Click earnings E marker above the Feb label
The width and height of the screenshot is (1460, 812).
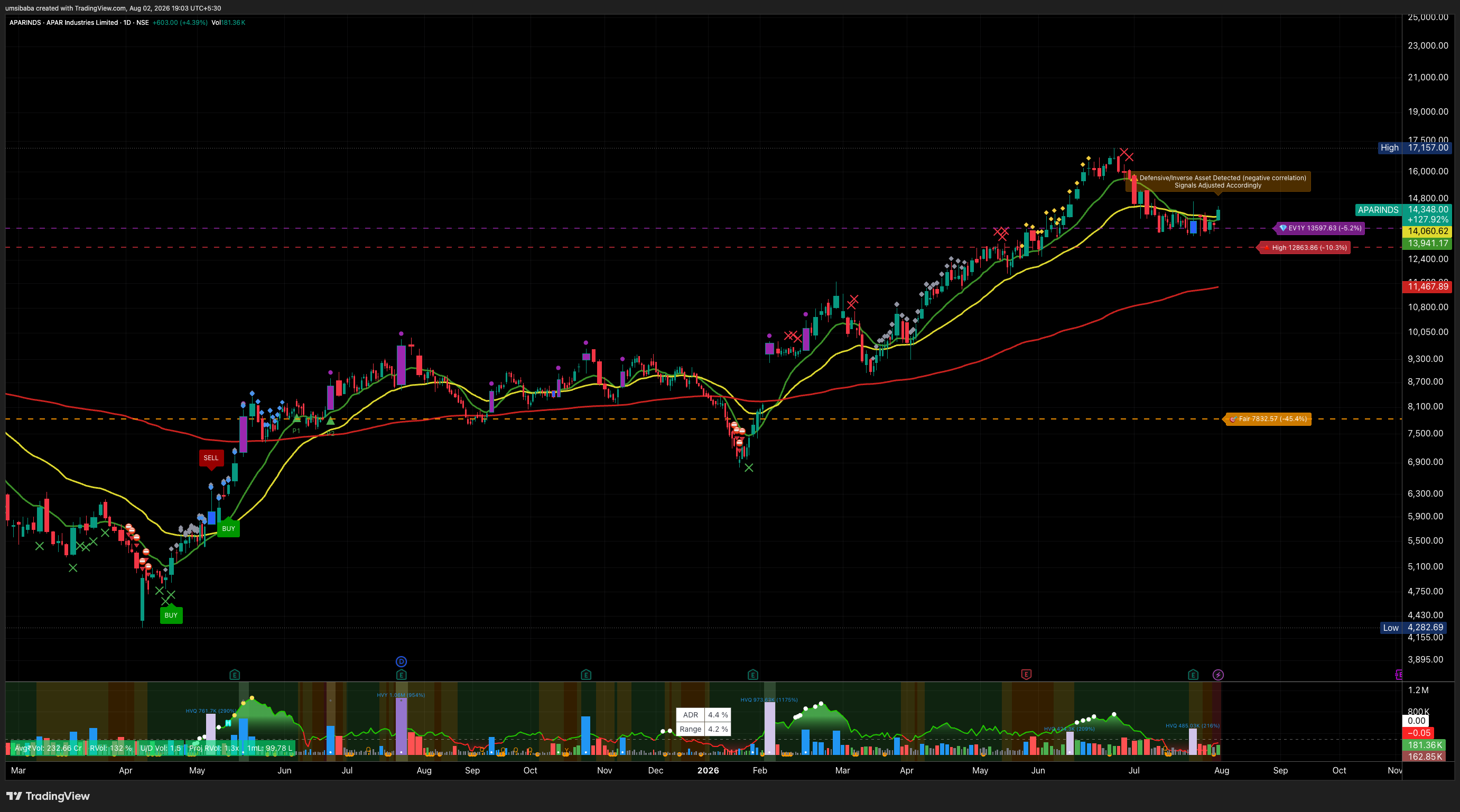pyautogui.click(x=752, y=674)
